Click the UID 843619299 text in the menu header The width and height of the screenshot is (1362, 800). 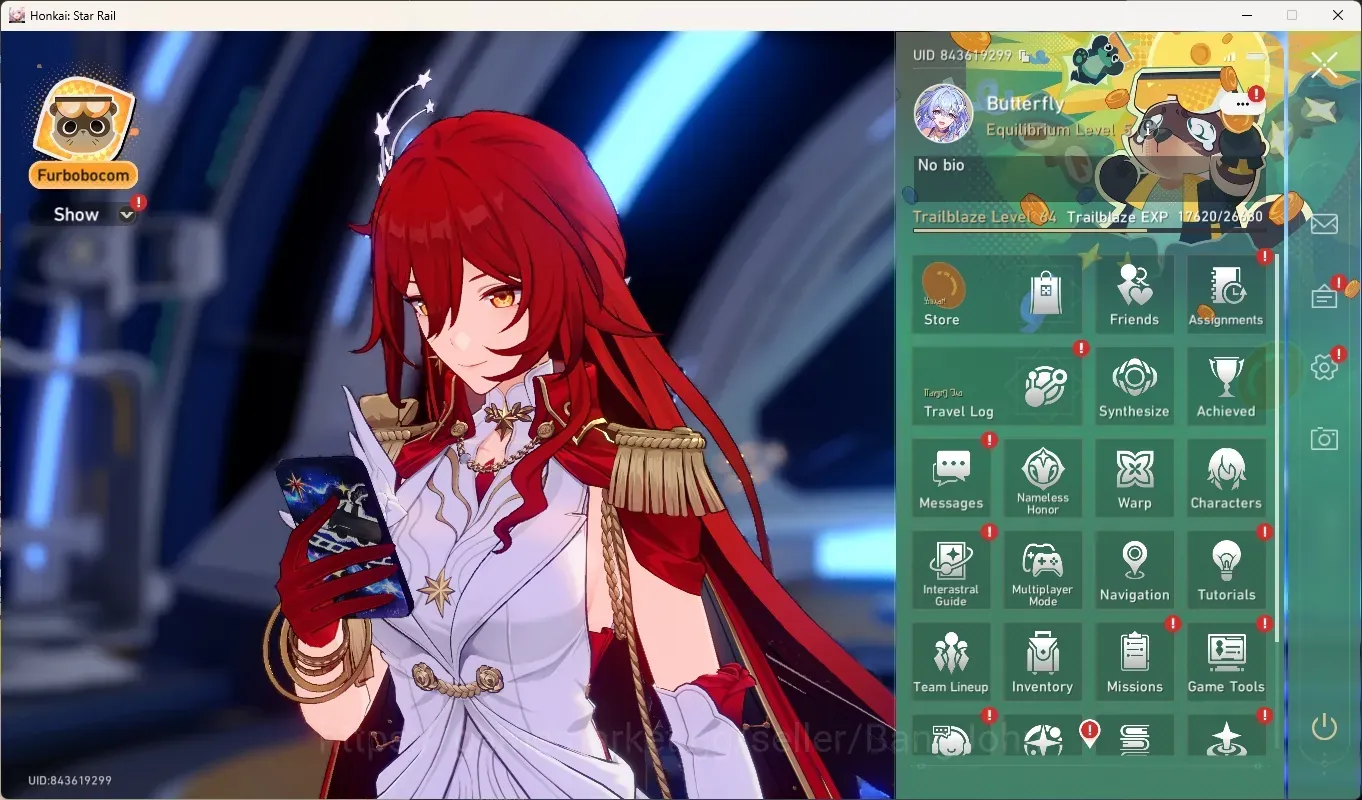(x=962, y=56)
